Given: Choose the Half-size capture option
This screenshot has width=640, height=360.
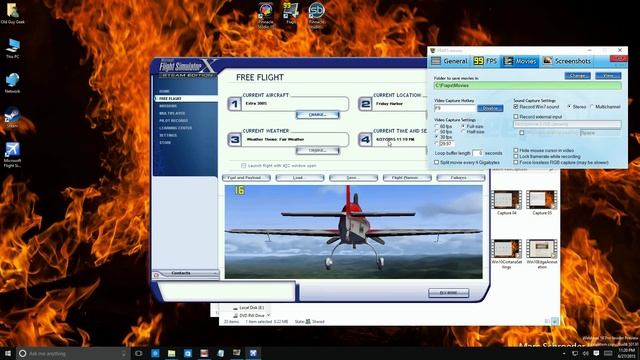Looking at the screenshot, I should point(463,132).
